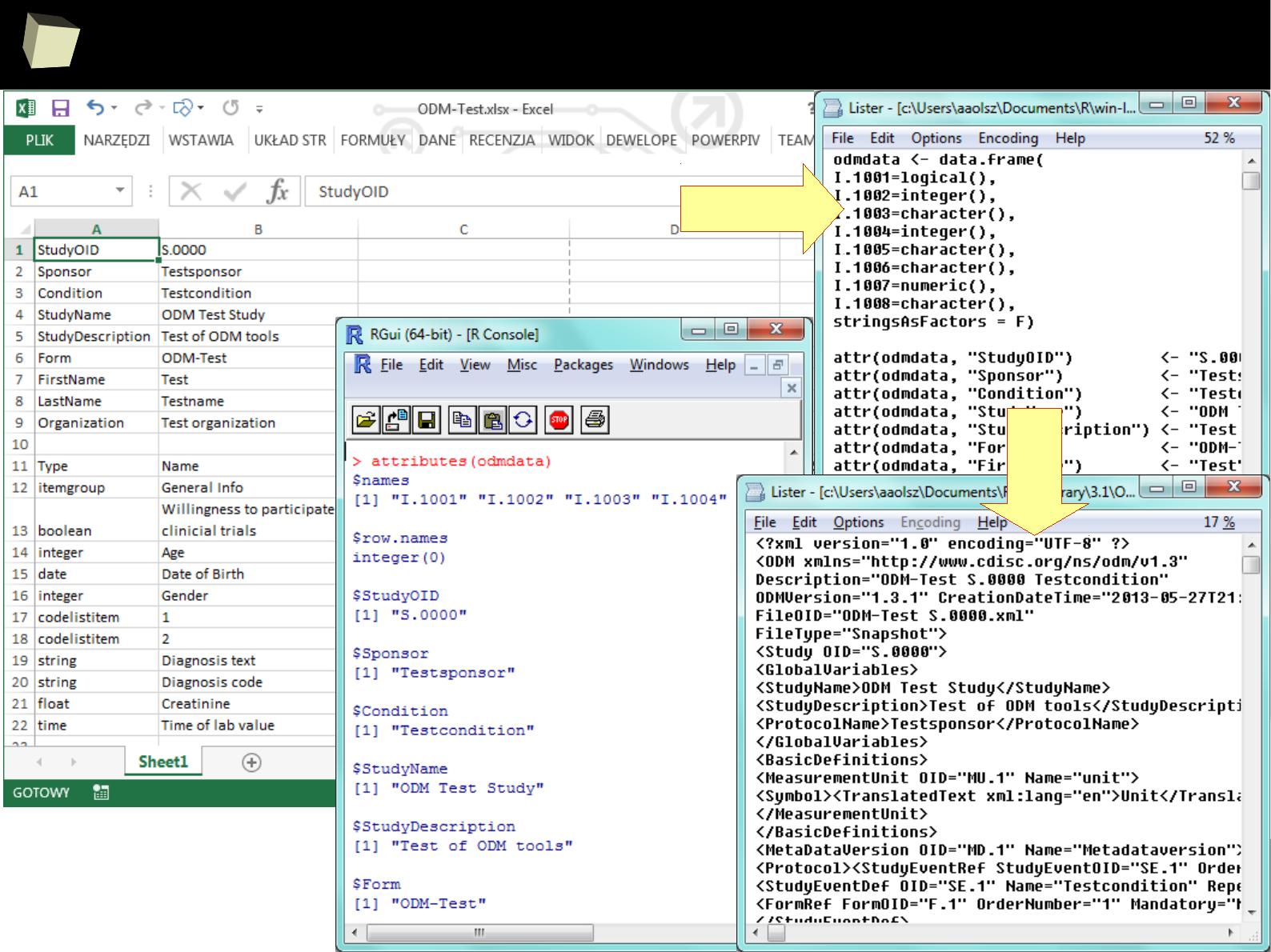Select the cell containing Creatinine
Image resolution: width=1271 pixels, height=952 pixels.
247,704
